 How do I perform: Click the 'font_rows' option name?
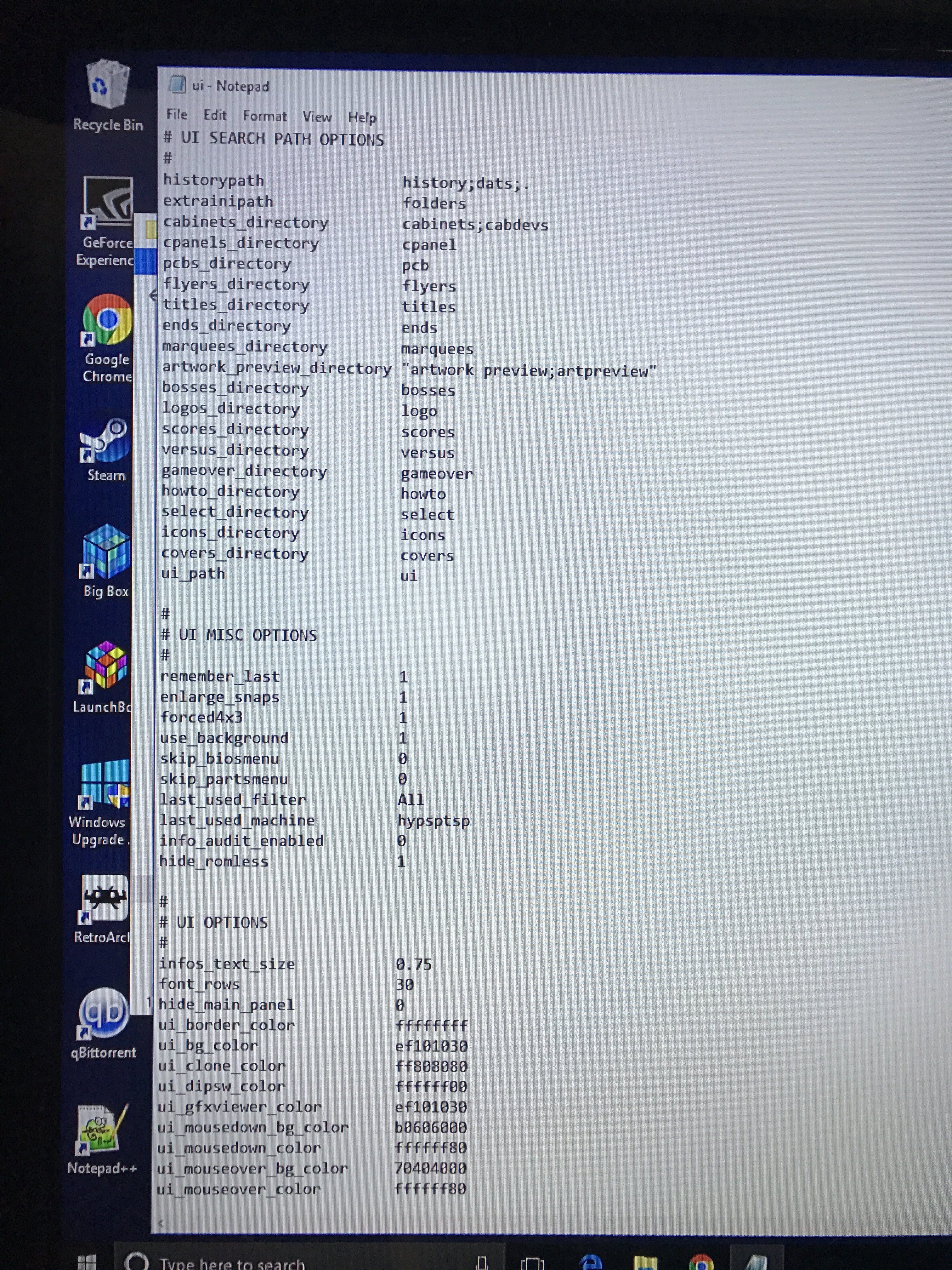point(199,983)
